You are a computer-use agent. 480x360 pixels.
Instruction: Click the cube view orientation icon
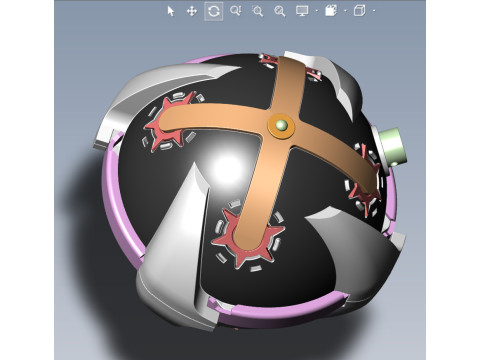point(359,11)
